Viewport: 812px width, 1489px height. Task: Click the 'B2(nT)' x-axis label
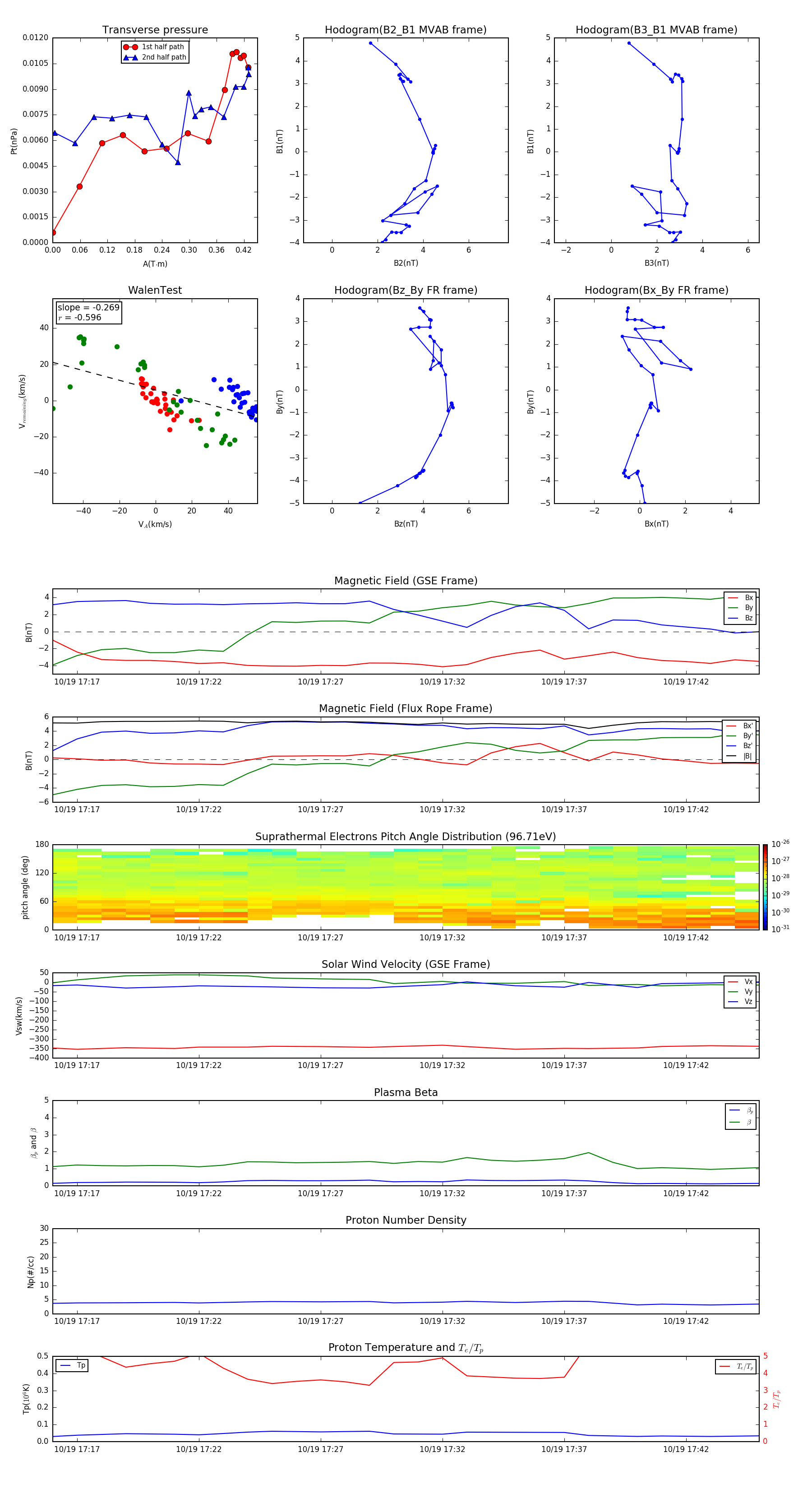pos(406,263)
